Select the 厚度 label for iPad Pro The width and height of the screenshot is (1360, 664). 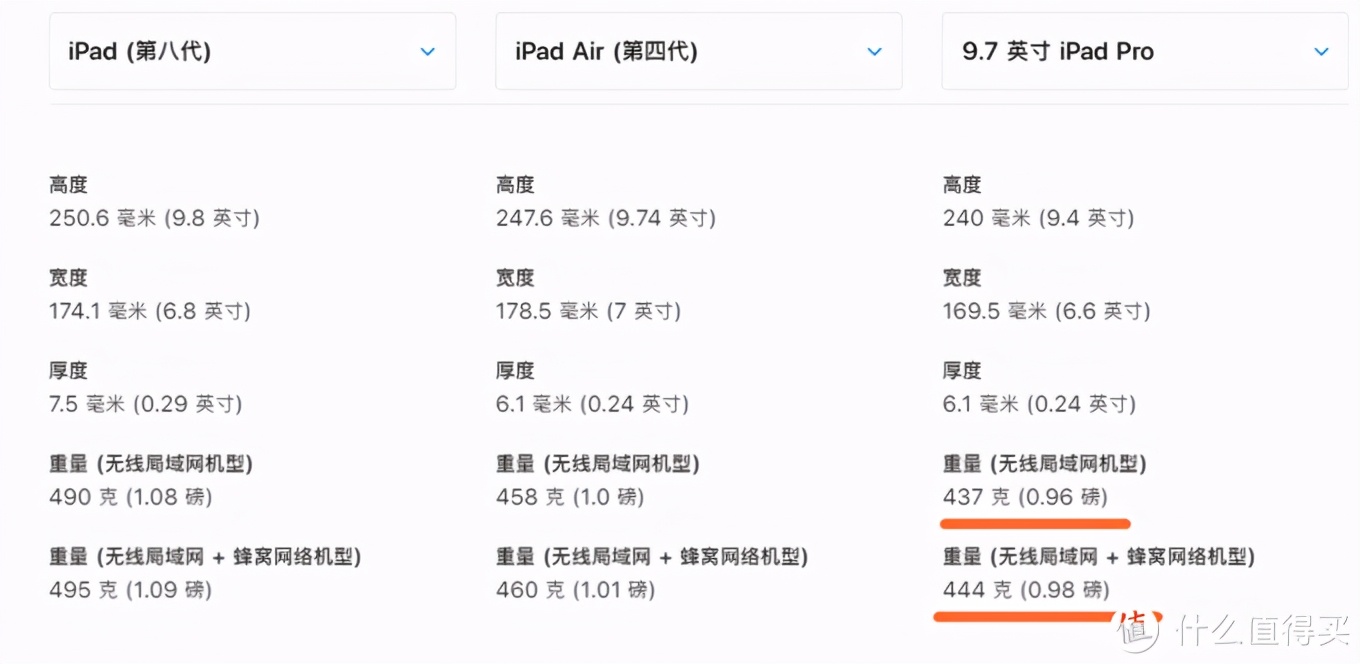961,370
